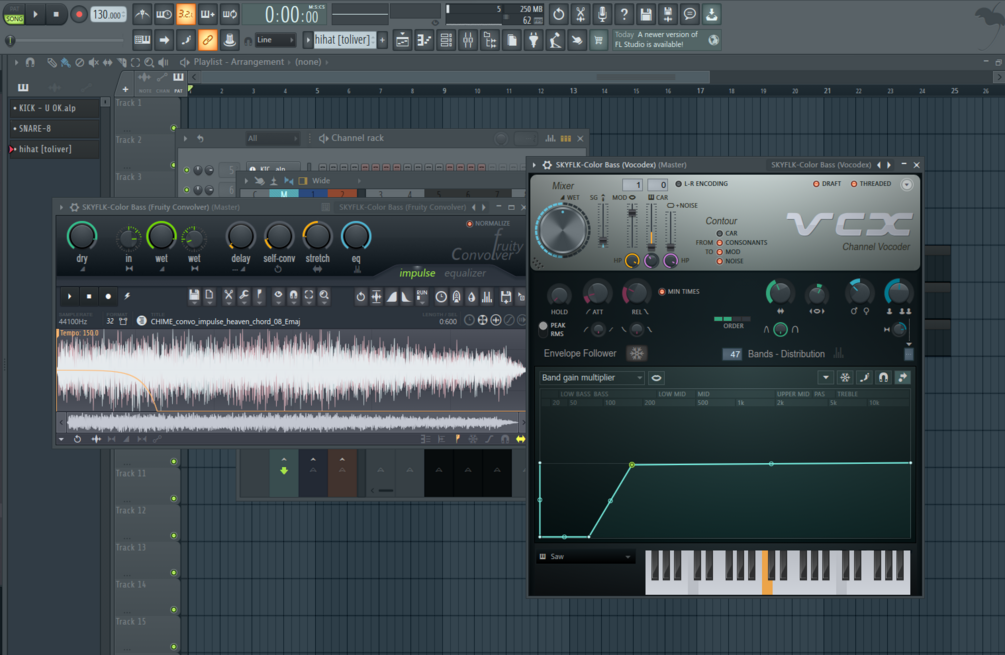Toggle the Contour NOISE option
This screenshot has height=655, width=1005.
[x=729, y=261]
